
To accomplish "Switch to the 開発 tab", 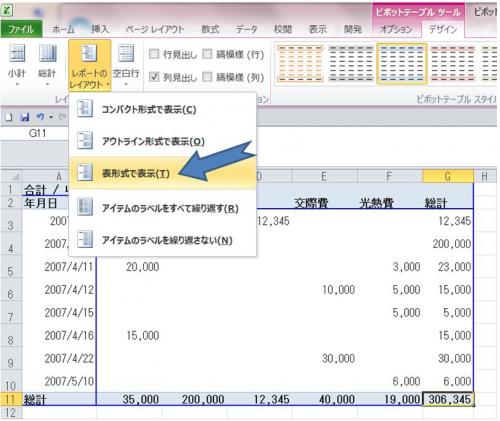I will click(x=353, y=29).
